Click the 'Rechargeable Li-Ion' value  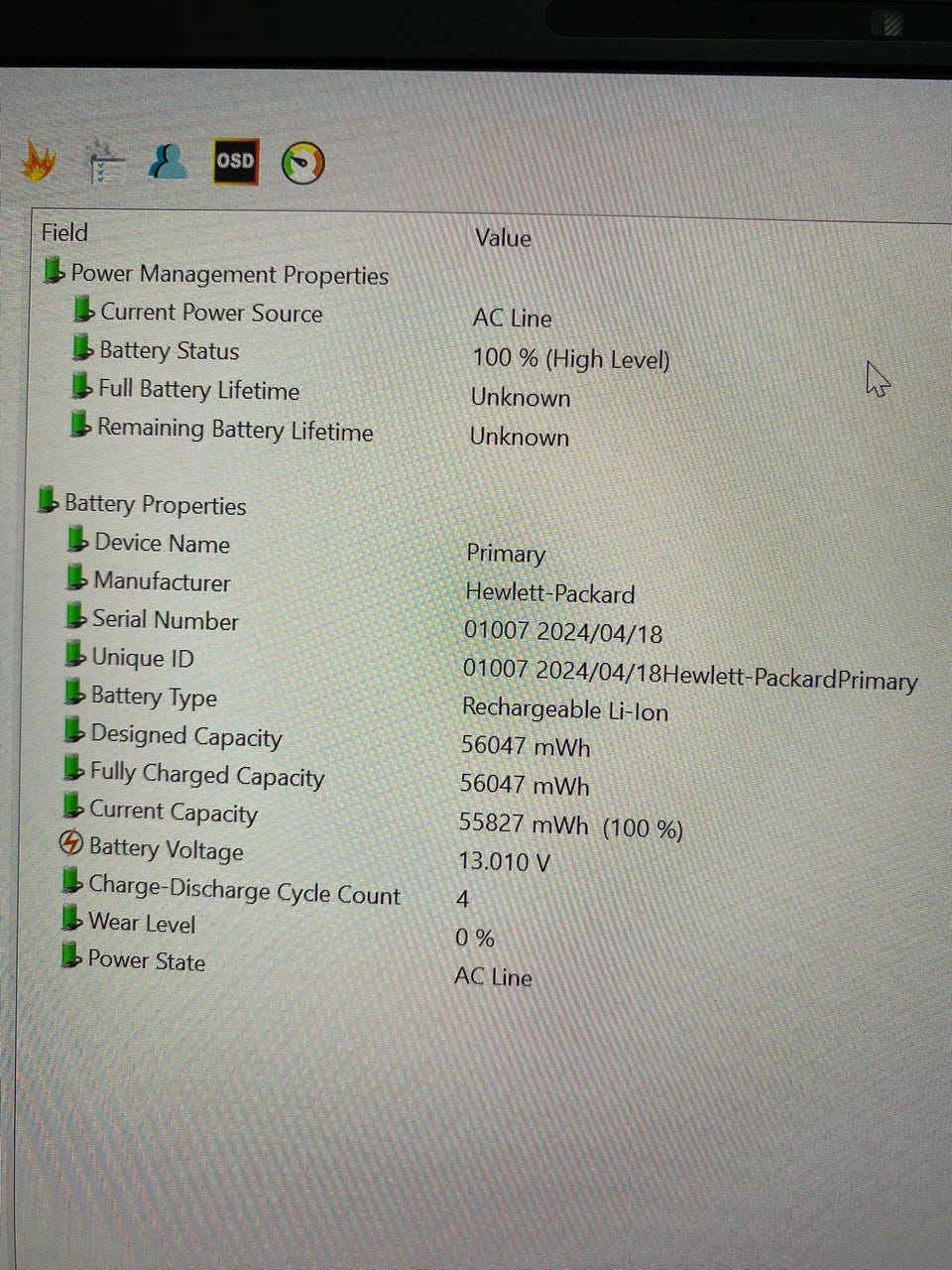point(565,709)
